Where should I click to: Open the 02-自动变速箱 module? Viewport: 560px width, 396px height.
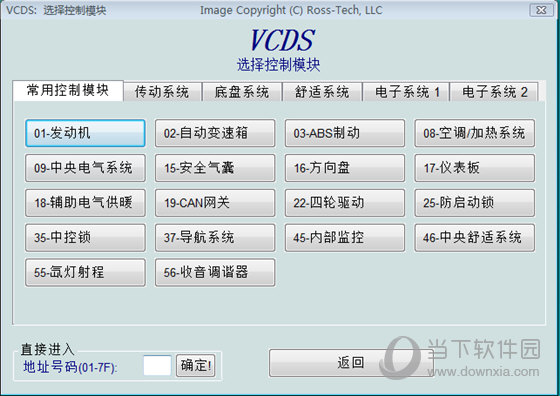[x=215, y=133]
